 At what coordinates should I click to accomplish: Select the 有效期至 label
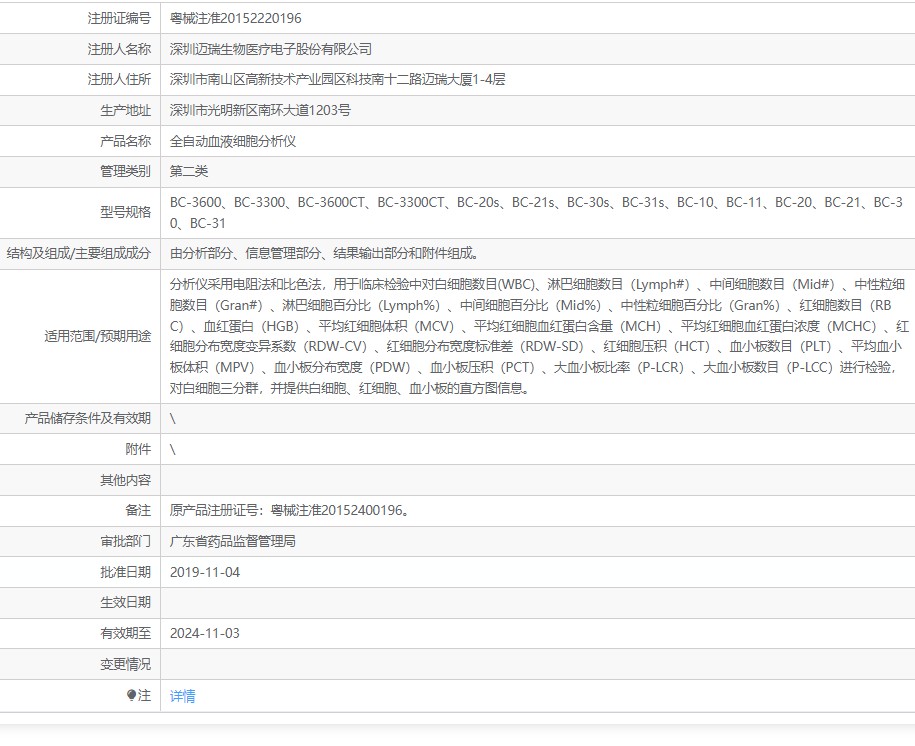pos(125,633)
